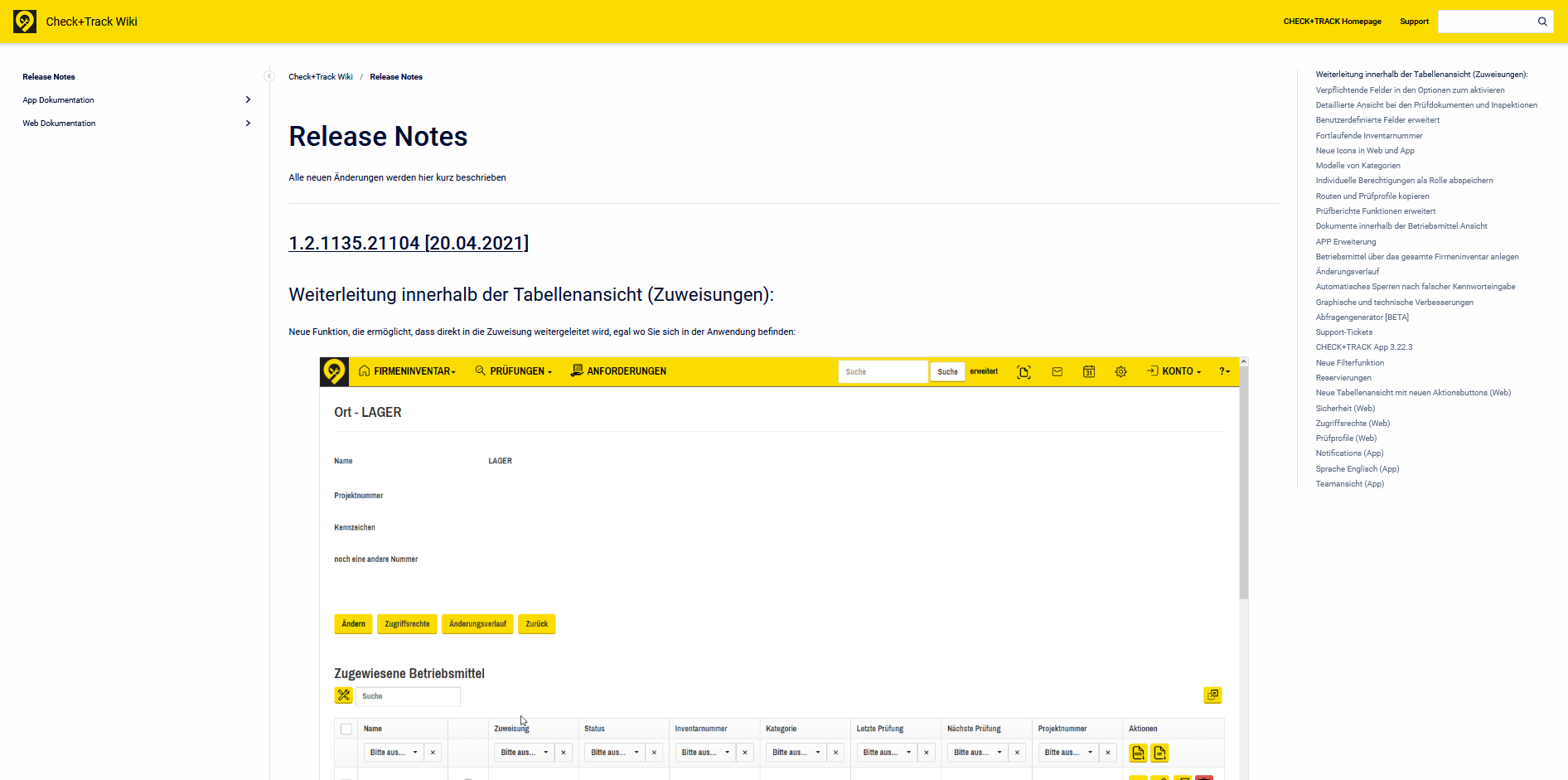
Task: Open the Nächste Prüfung filter dropdown
Action: click(978, 753)
